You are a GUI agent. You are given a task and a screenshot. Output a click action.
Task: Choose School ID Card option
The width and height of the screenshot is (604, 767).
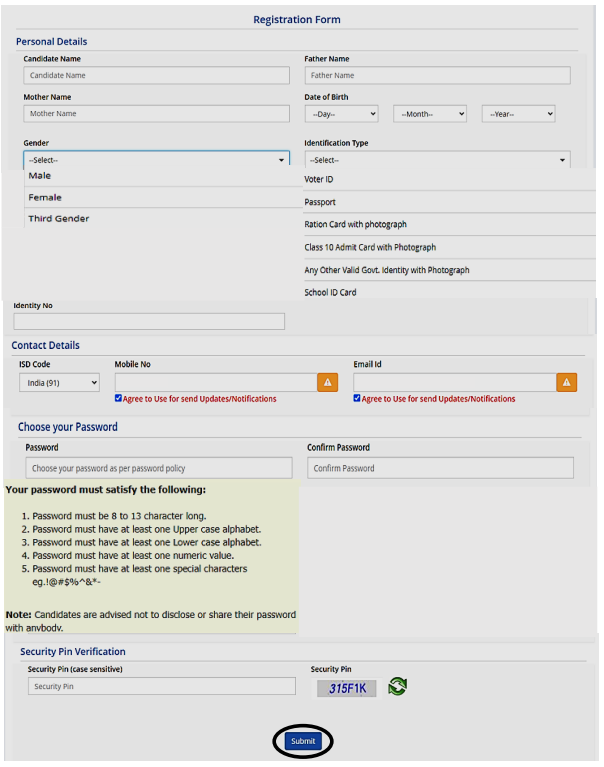coord(330,293)
